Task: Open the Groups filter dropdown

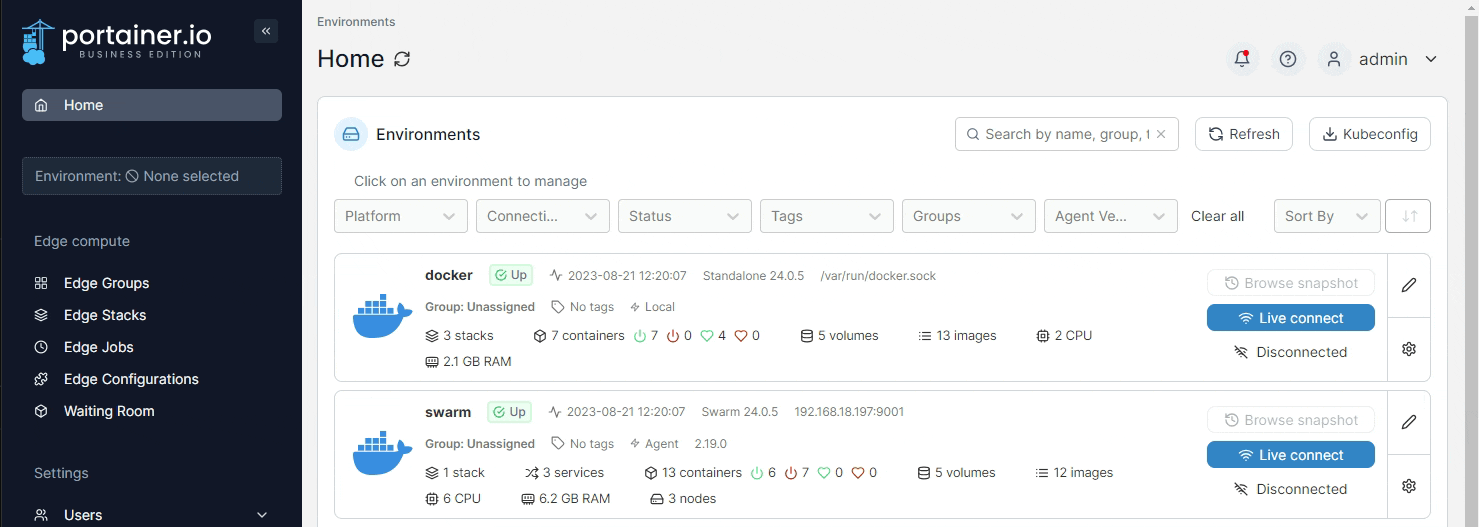Action: (x=969, y=216)
